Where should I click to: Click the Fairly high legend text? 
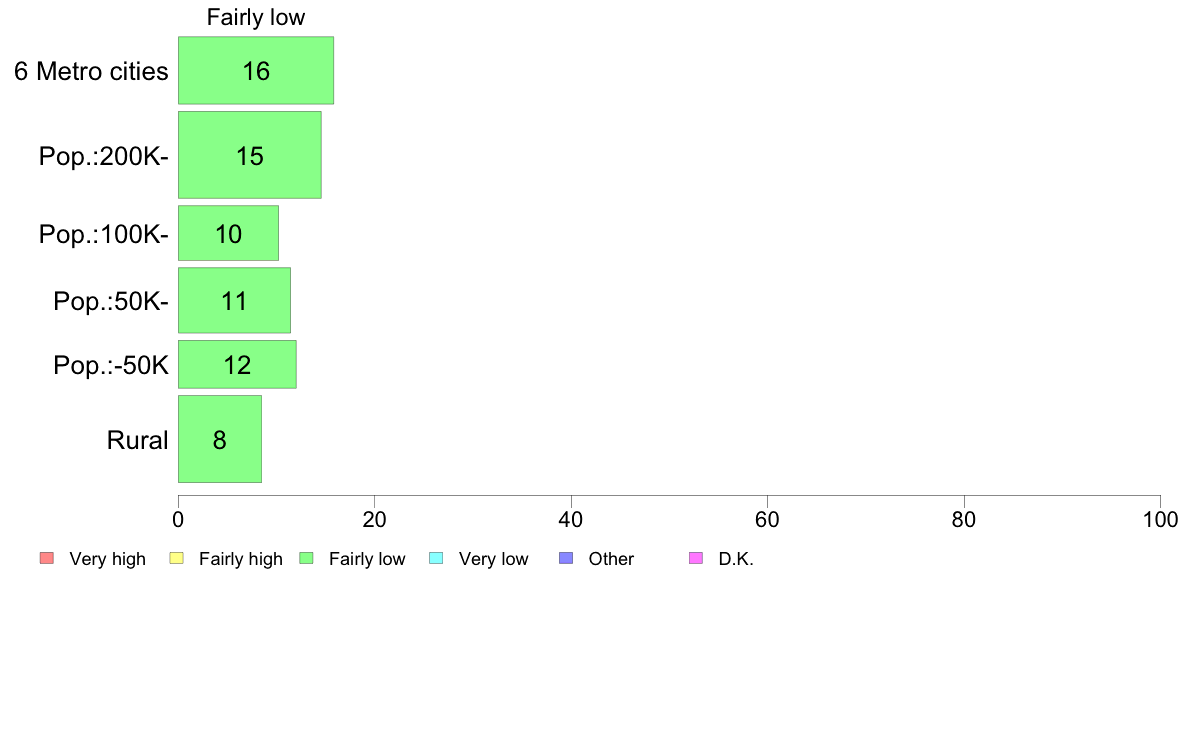241,559
